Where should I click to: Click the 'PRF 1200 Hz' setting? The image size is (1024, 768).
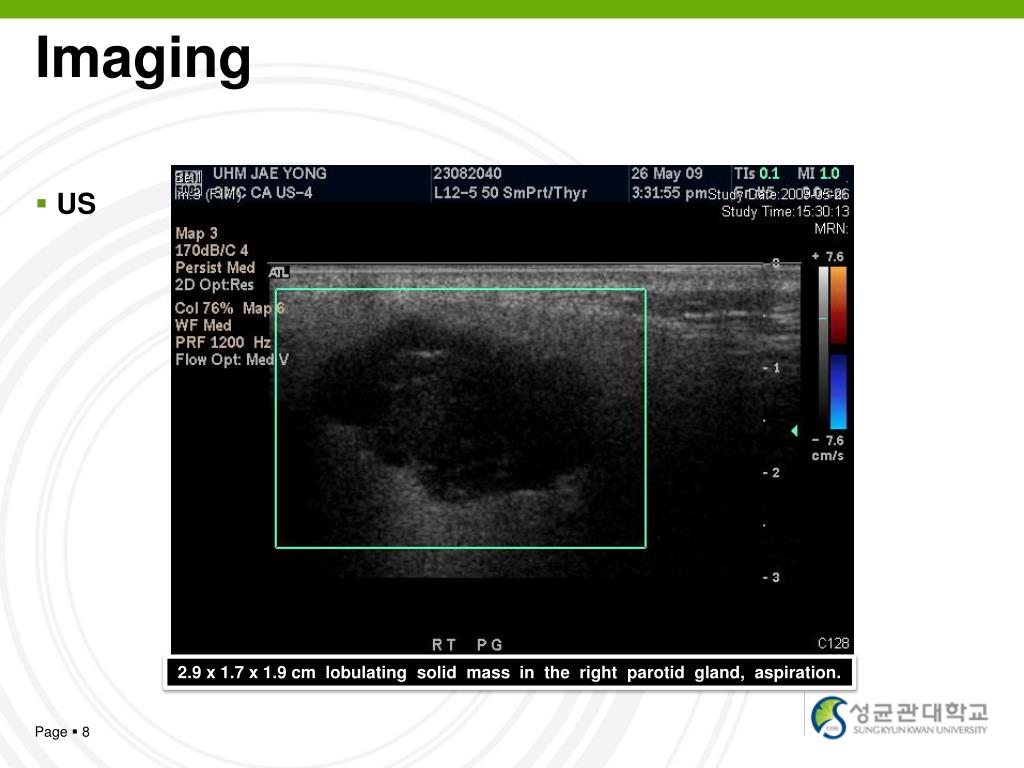point(223,342)
